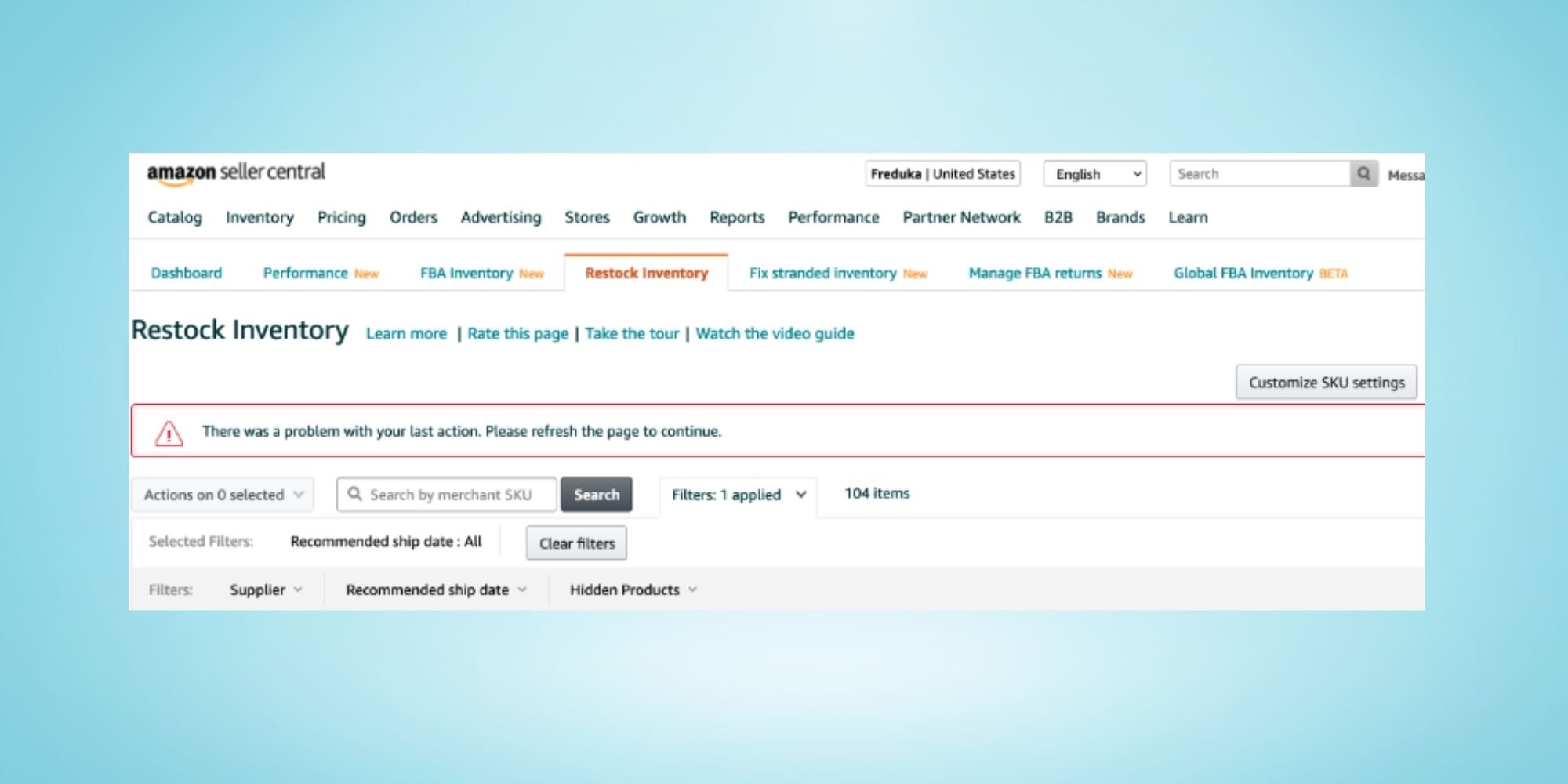Viewport: 1568px width, 784px height.
Task: Click the Amazon Seller Central logo
Action: coord(236,173)
